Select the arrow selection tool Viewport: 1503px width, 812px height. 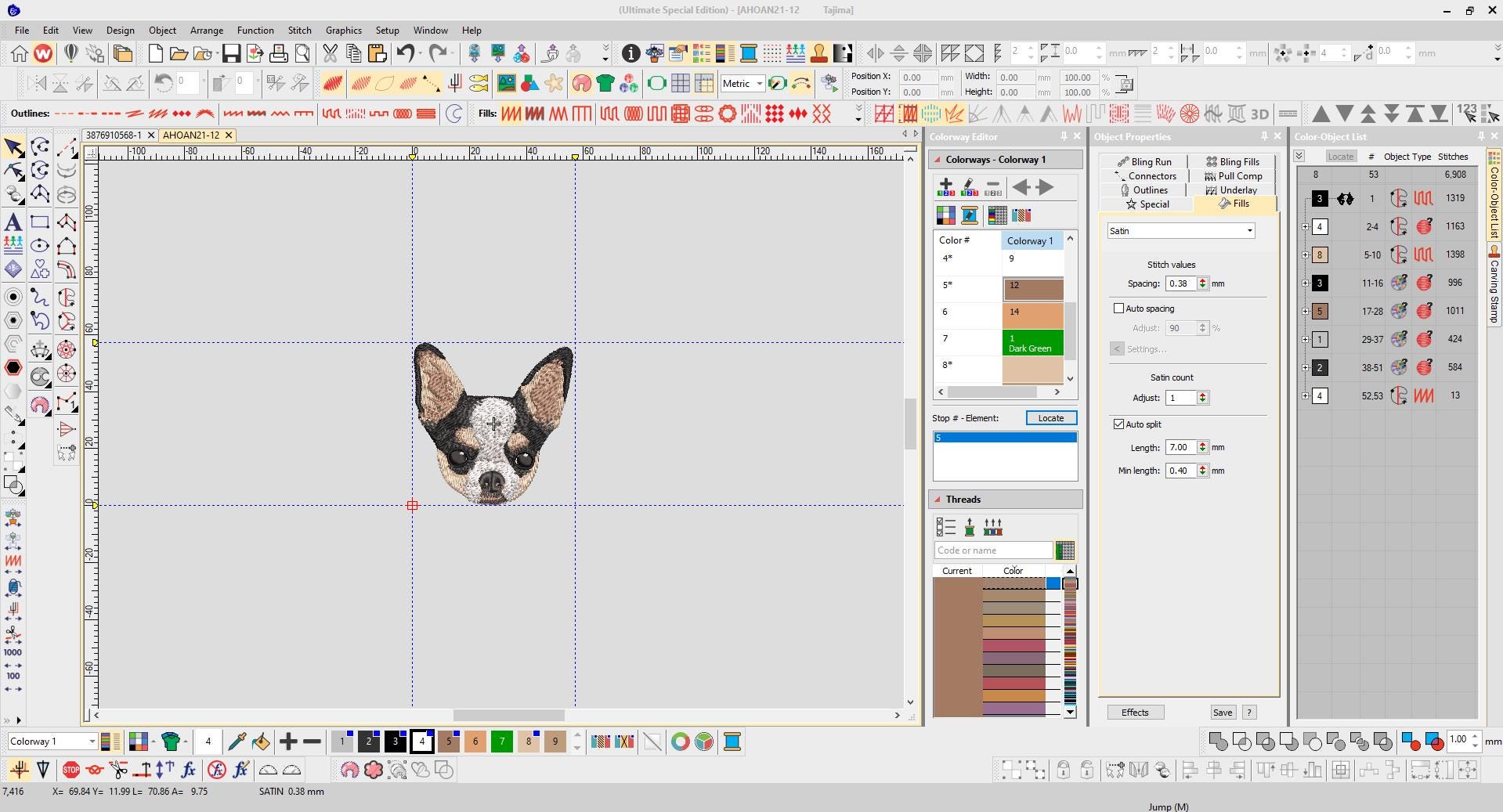pyautogui.click(x=13, y=146)
